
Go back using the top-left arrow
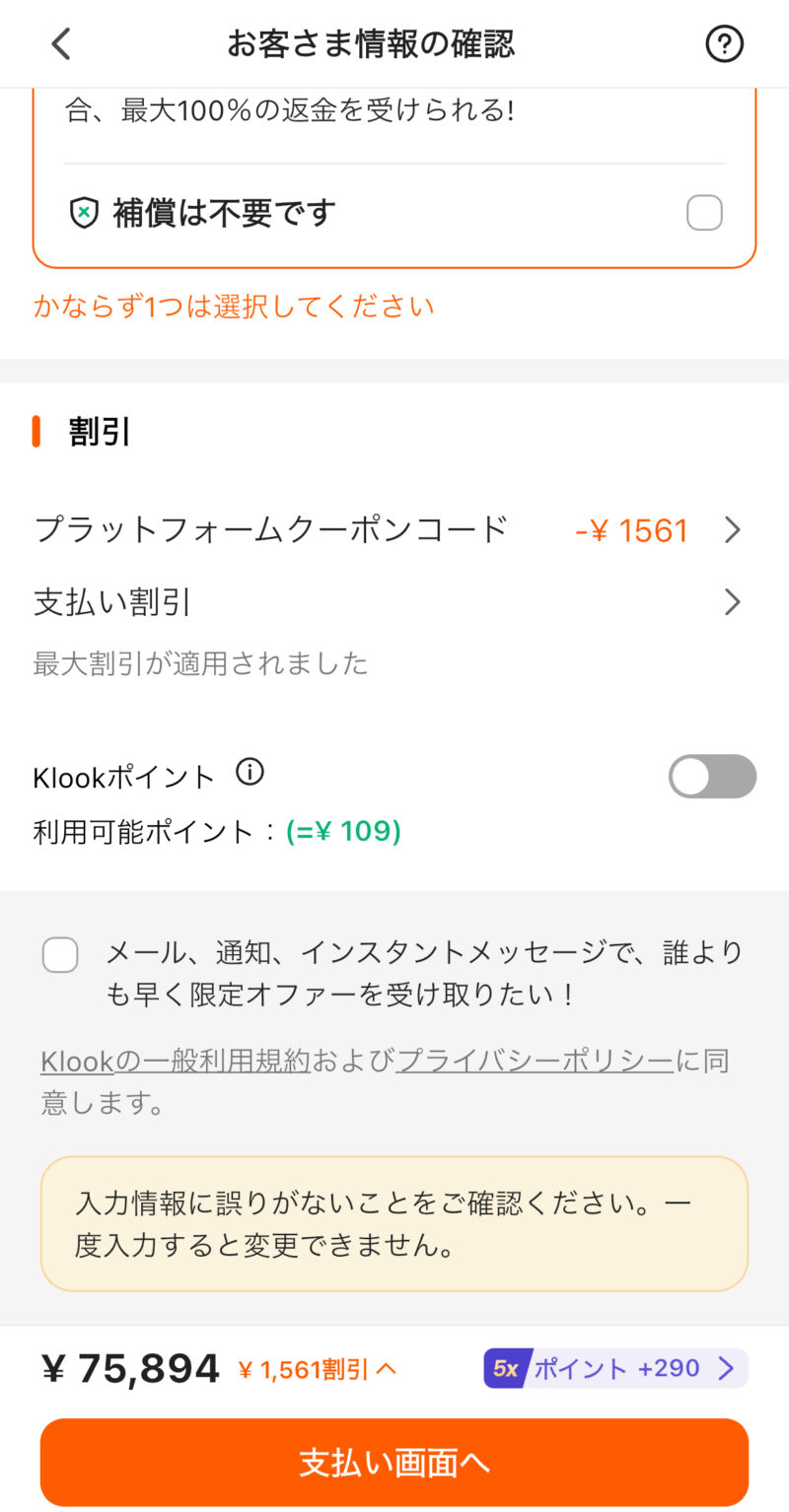pyautogui.click(x=61, y=43)
